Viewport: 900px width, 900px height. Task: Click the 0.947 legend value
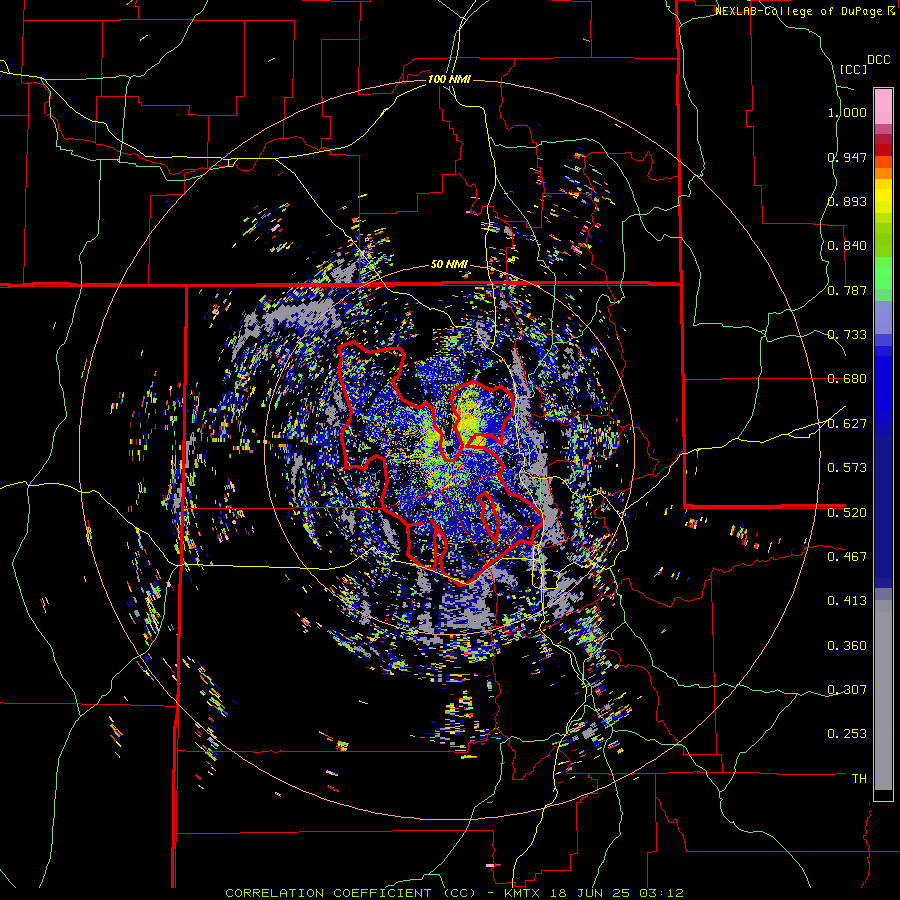pyautogui.click(x=847, y=157)
